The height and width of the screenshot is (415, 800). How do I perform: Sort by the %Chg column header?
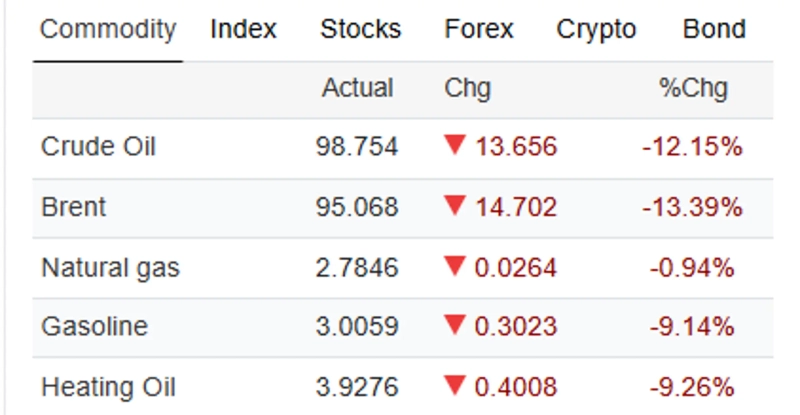693,88
